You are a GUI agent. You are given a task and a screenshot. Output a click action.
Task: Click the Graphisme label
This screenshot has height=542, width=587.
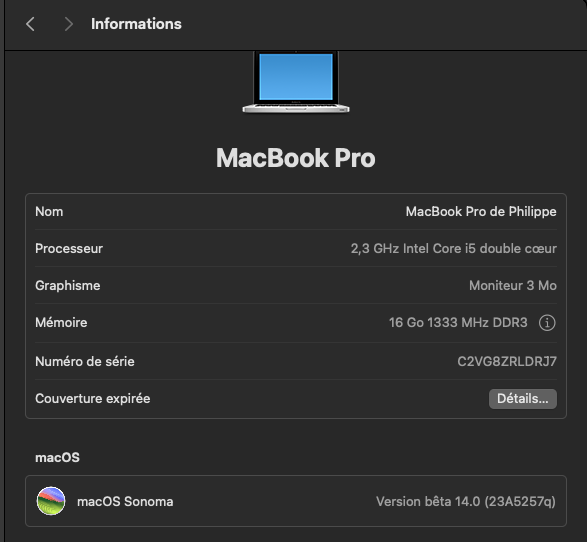tap(68, 286)
